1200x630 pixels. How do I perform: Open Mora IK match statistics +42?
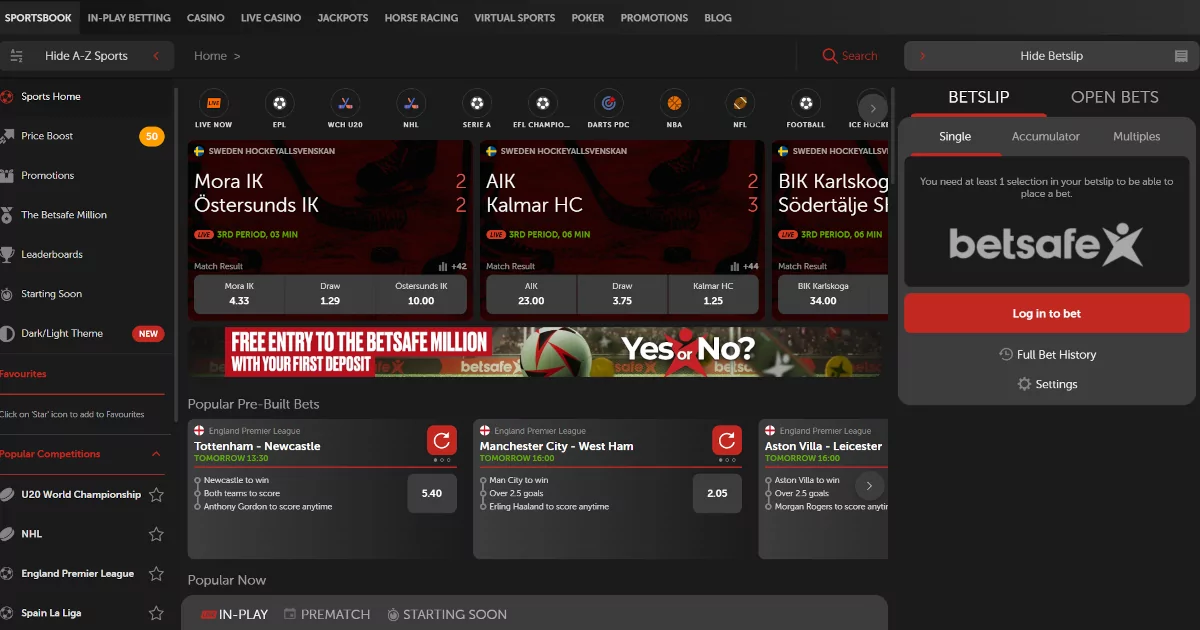[x=453, y=267]
